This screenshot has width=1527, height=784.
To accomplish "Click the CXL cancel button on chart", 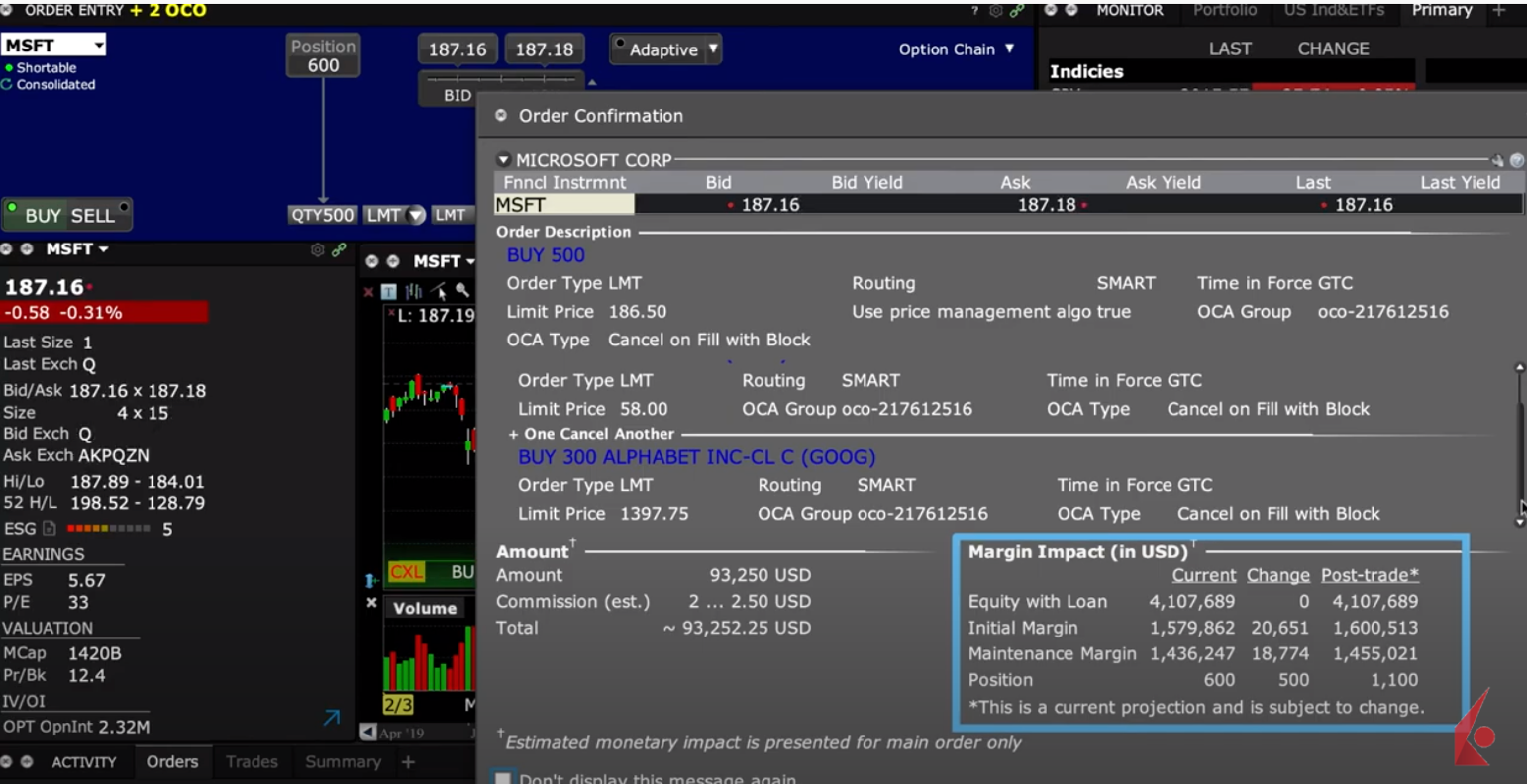I will tap(406, 572).
